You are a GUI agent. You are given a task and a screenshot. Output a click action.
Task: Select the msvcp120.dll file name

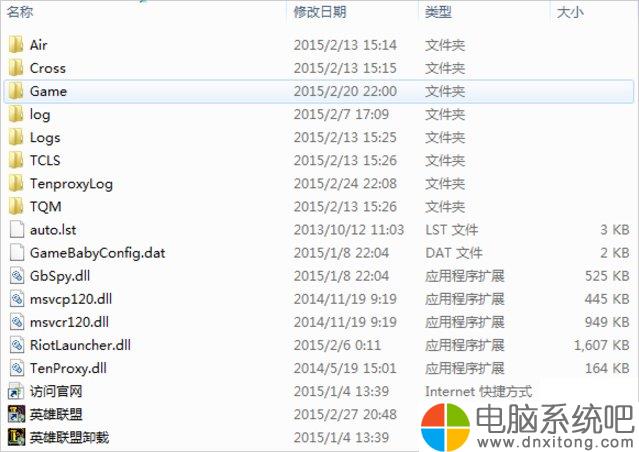pos(71,299)
